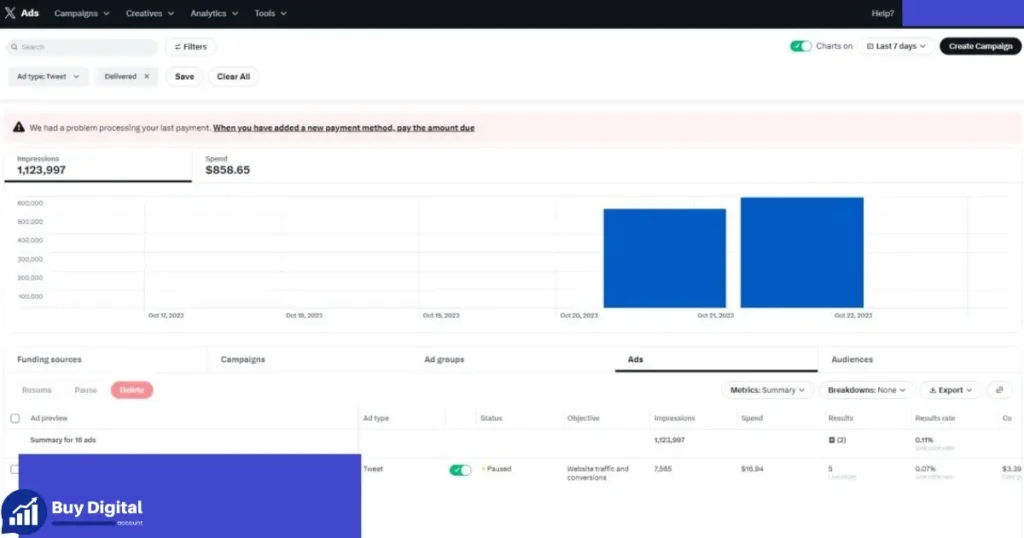Open the Metrics: Summary dropdown
This screenshot has width=1024, height=538.
tap(767, 390)
